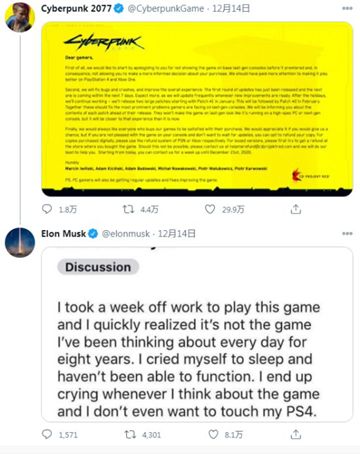Open reply on Elon Musk's tweet
This screenshot has height=454, width=360.
point(47,434)
